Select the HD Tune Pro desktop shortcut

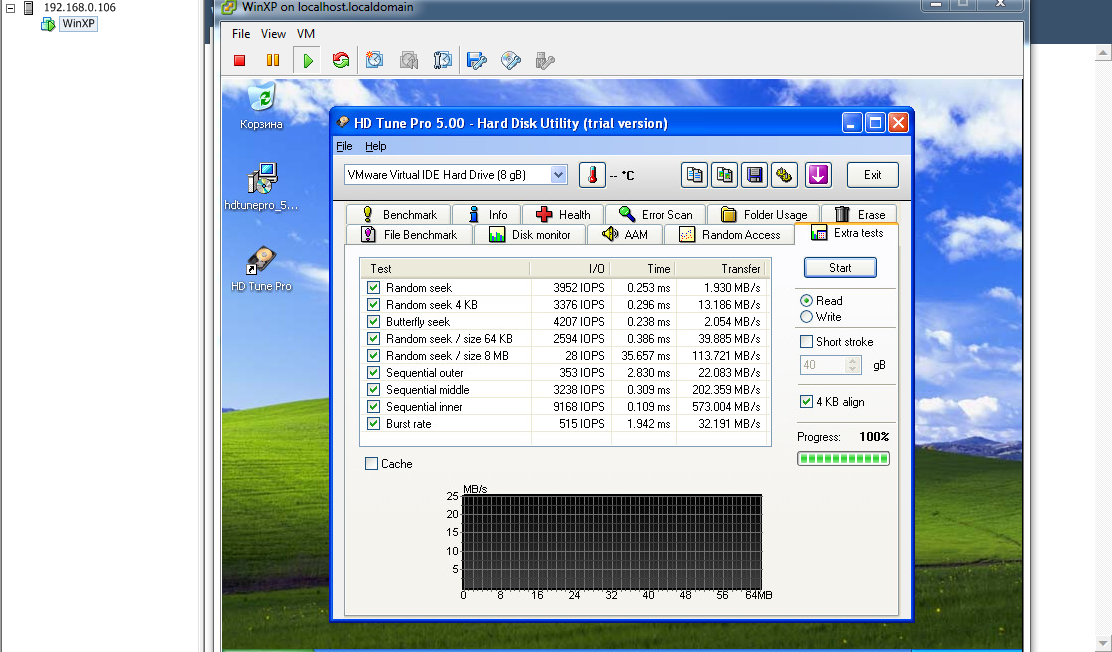pyautogui.click(x=262, y=269)
